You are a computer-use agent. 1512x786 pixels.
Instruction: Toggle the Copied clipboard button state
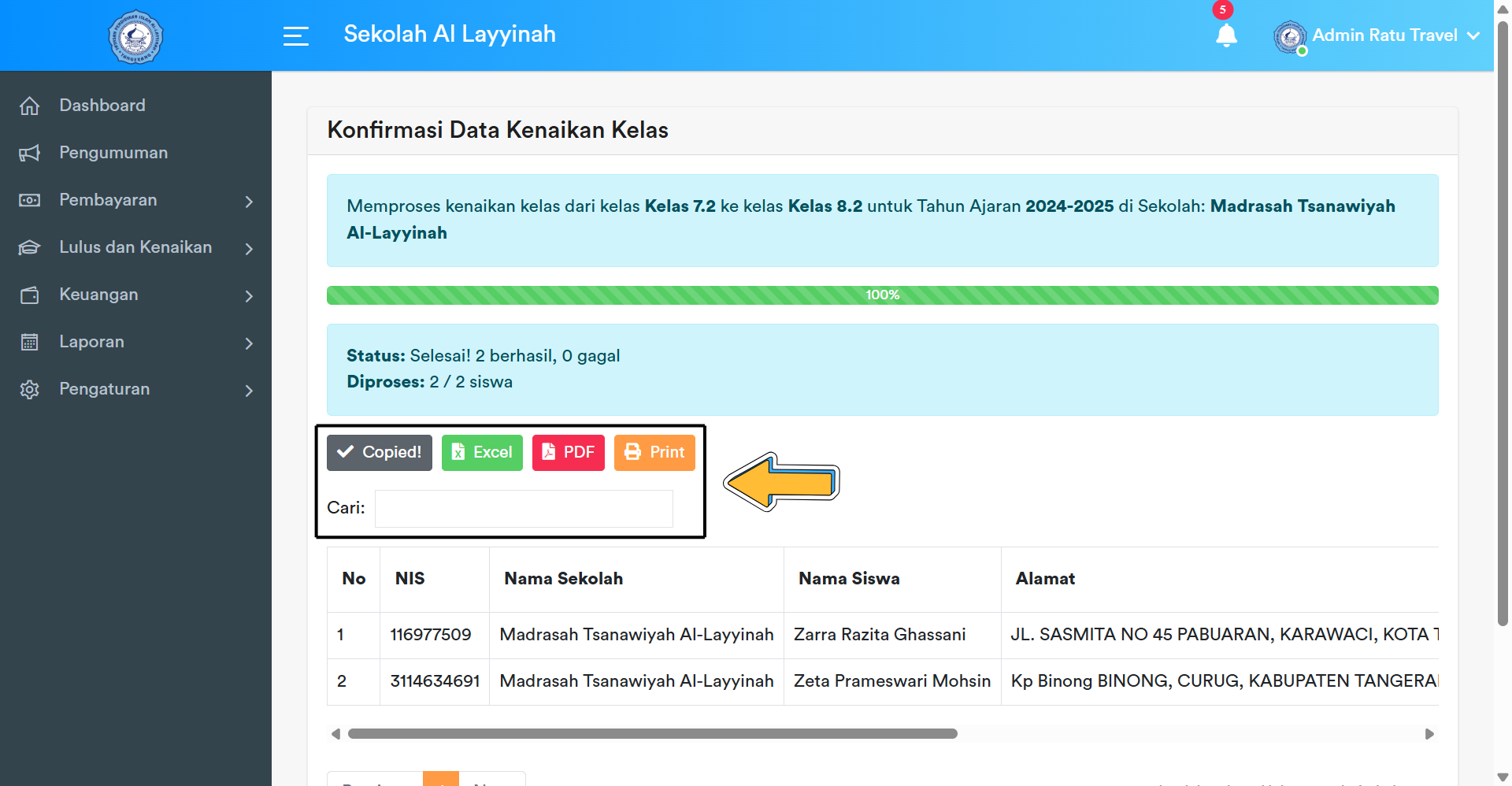(x=379, y=452)
